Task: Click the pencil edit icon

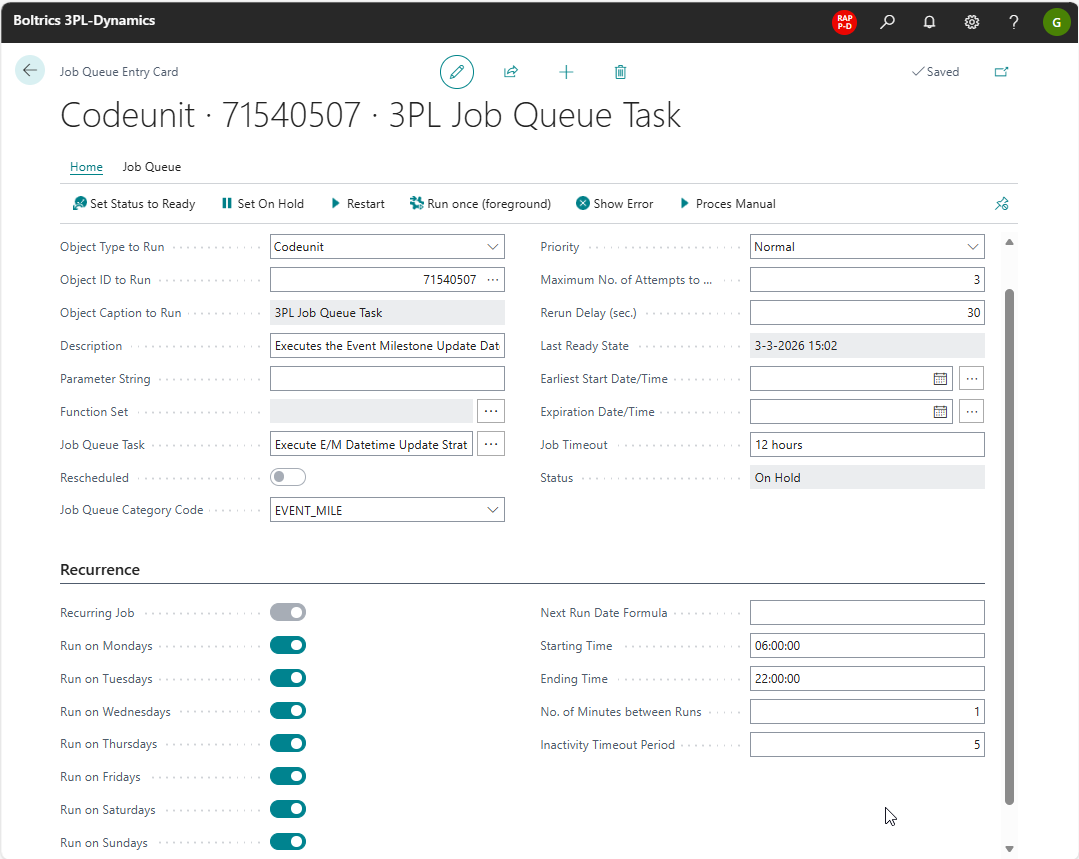Action: click(x=457, y=72)
